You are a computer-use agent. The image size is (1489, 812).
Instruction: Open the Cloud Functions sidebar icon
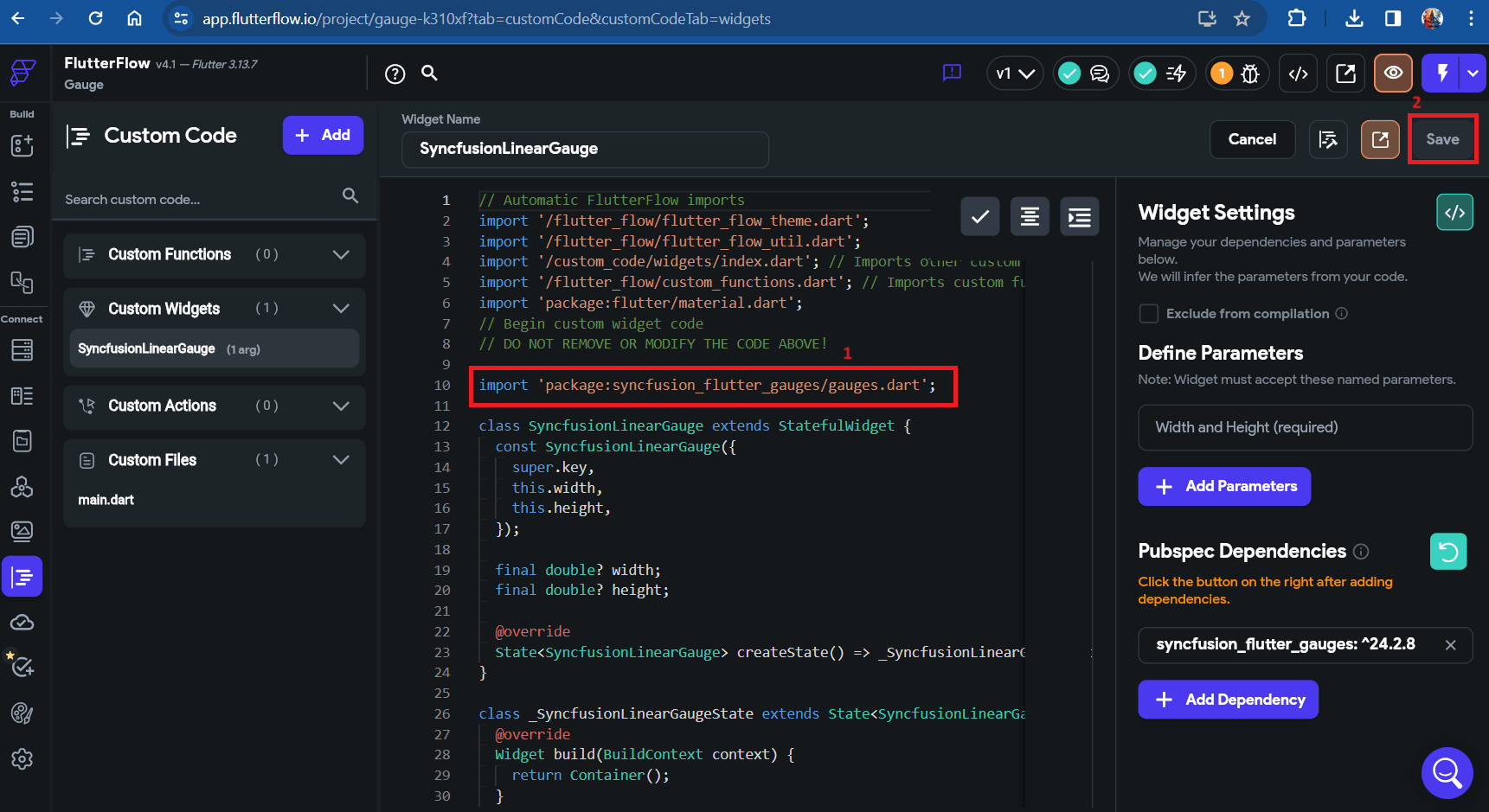coord(22,622)
